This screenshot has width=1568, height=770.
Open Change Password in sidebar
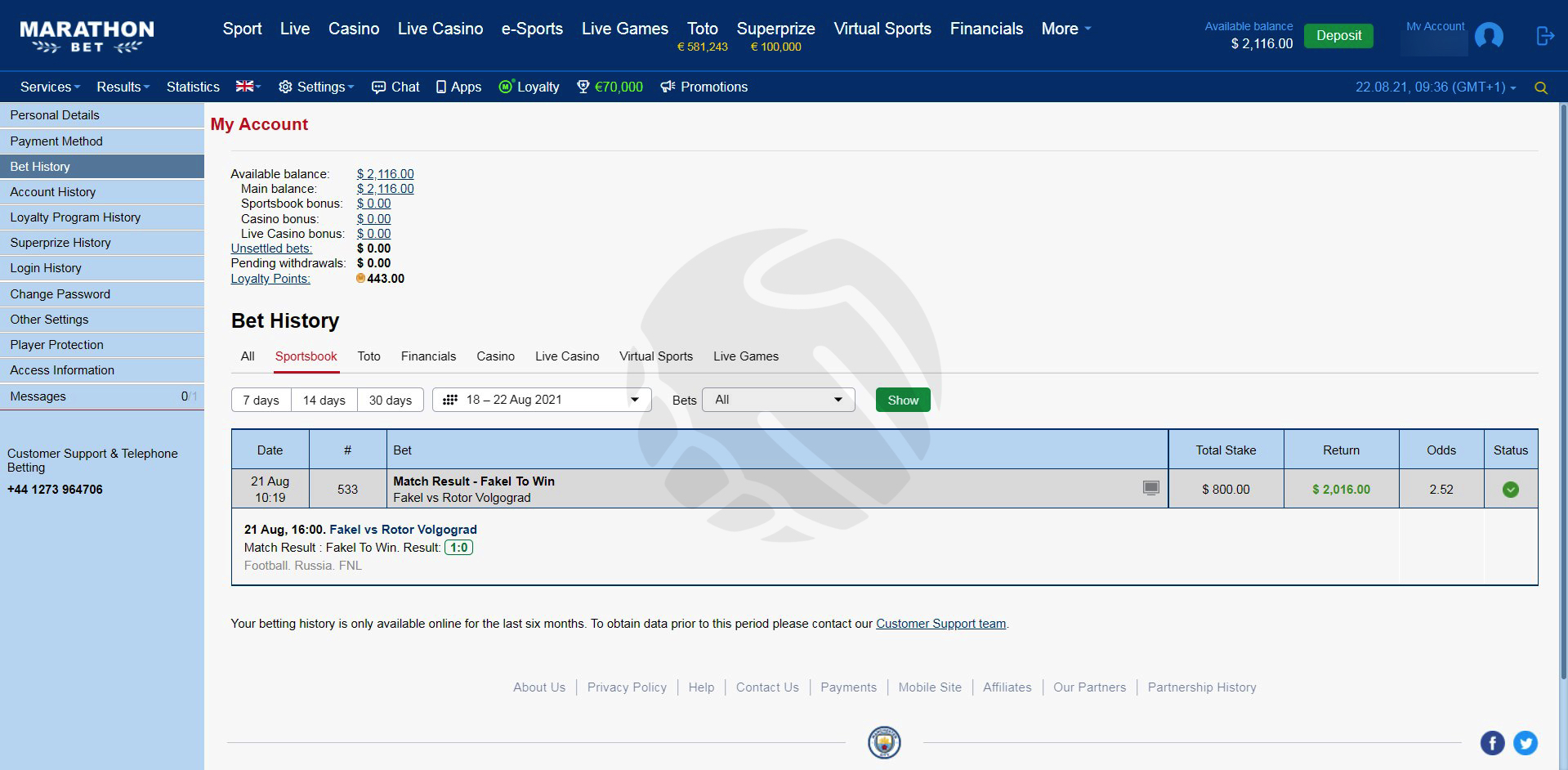pyautogui.click(x=102, y=293)
